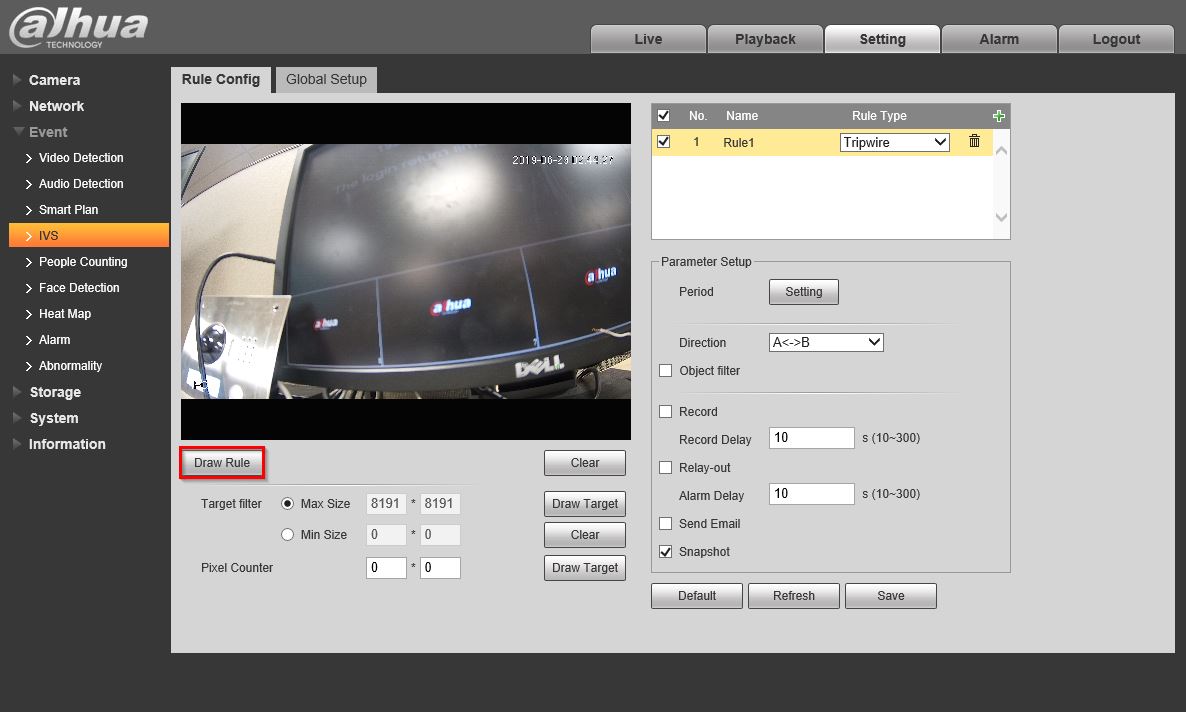Click the green plus add rule icon

(x=998, y=116)
